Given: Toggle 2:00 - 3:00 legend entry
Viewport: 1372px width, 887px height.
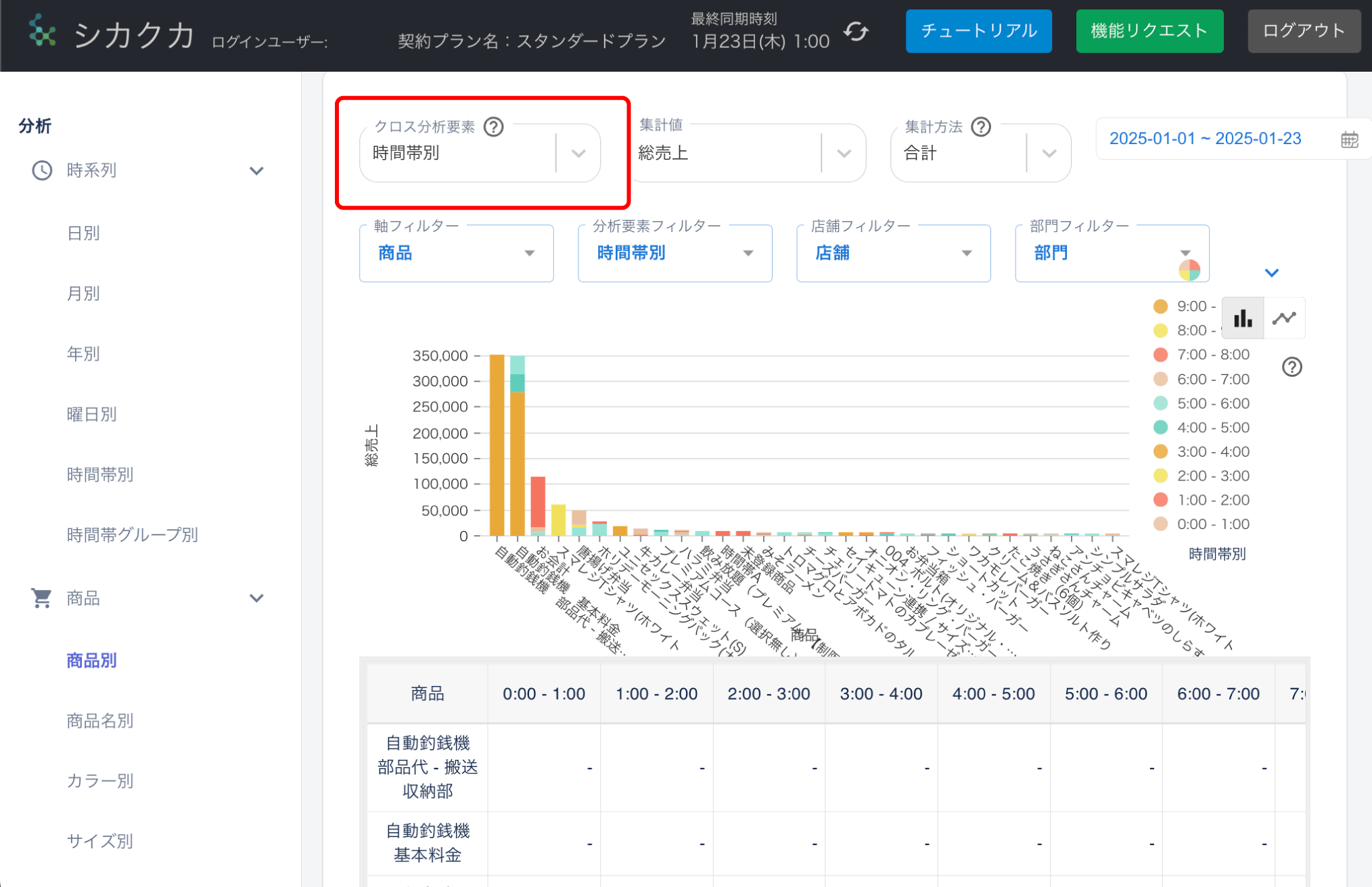Looking at the screenshot, I should (x=1202, y=476).
